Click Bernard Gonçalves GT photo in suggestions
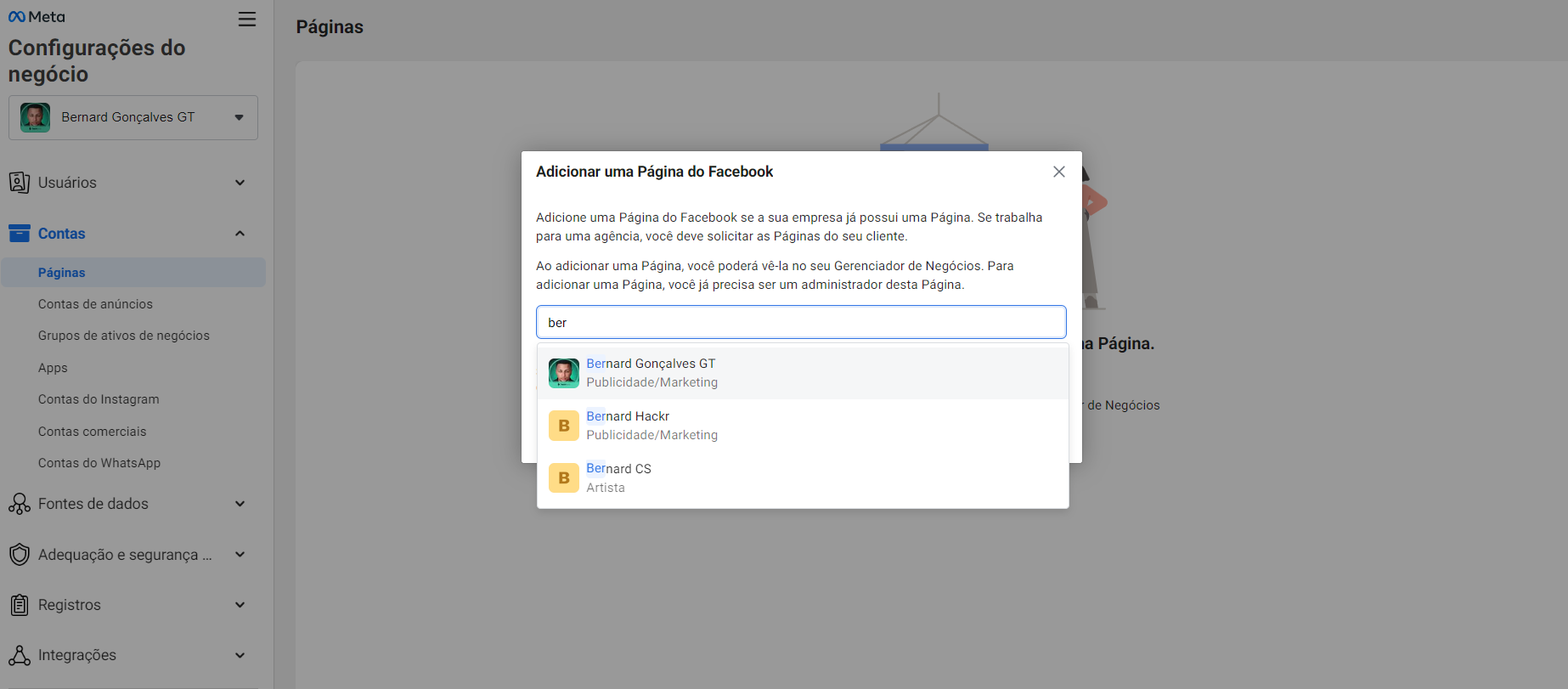1568x689 pixels. 564,373
